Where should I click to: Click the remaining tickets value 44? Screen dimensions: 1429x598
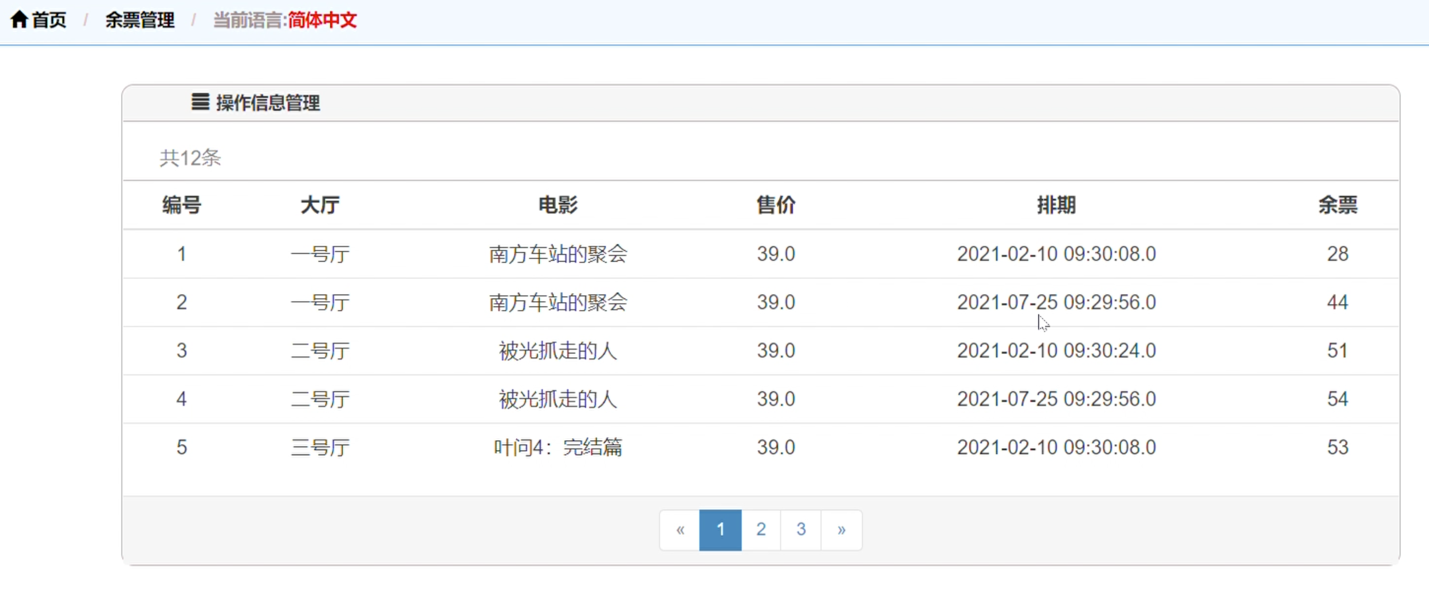[x=1338, y=302]
